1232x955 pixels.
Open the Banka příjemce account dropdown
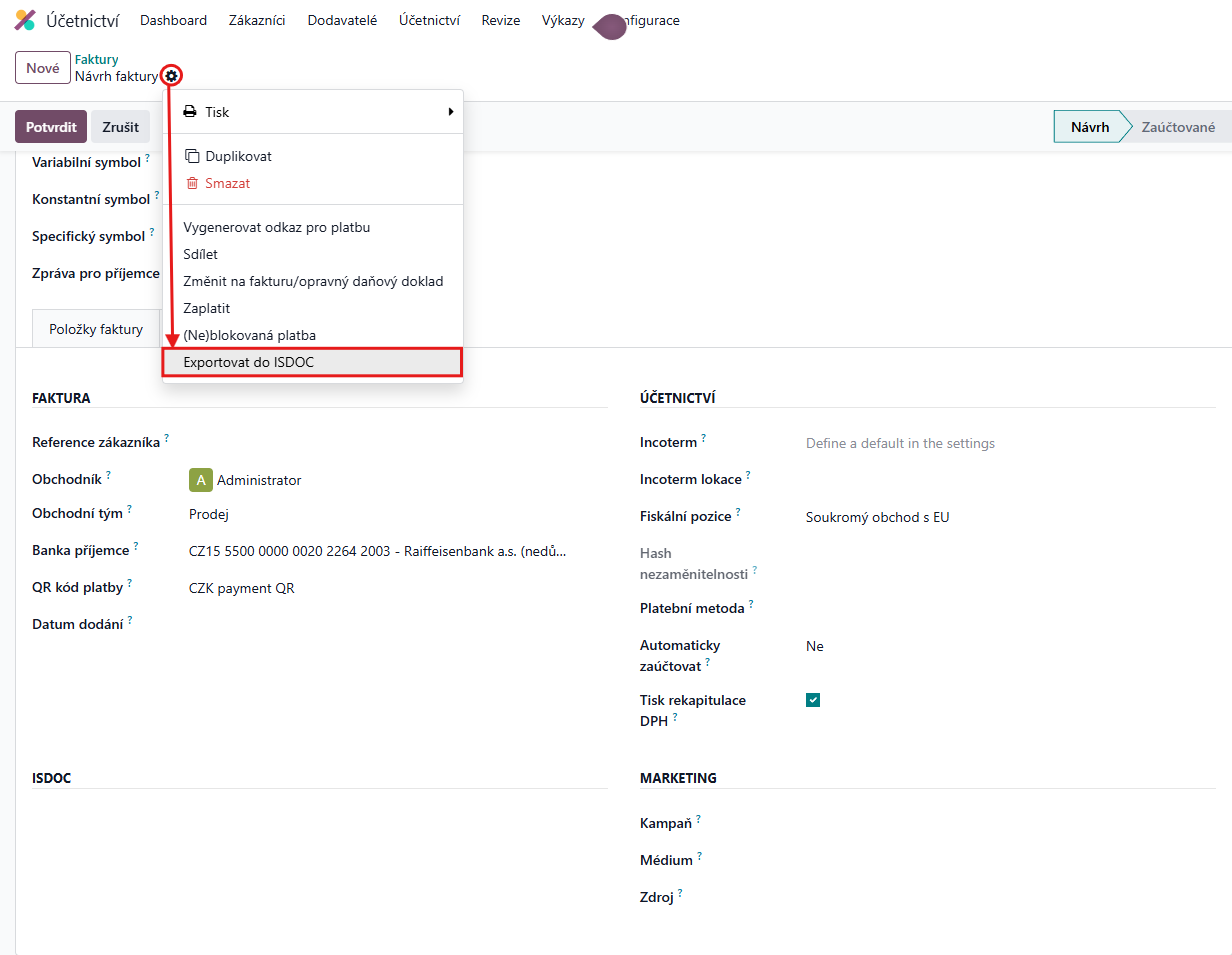(398, 551)
